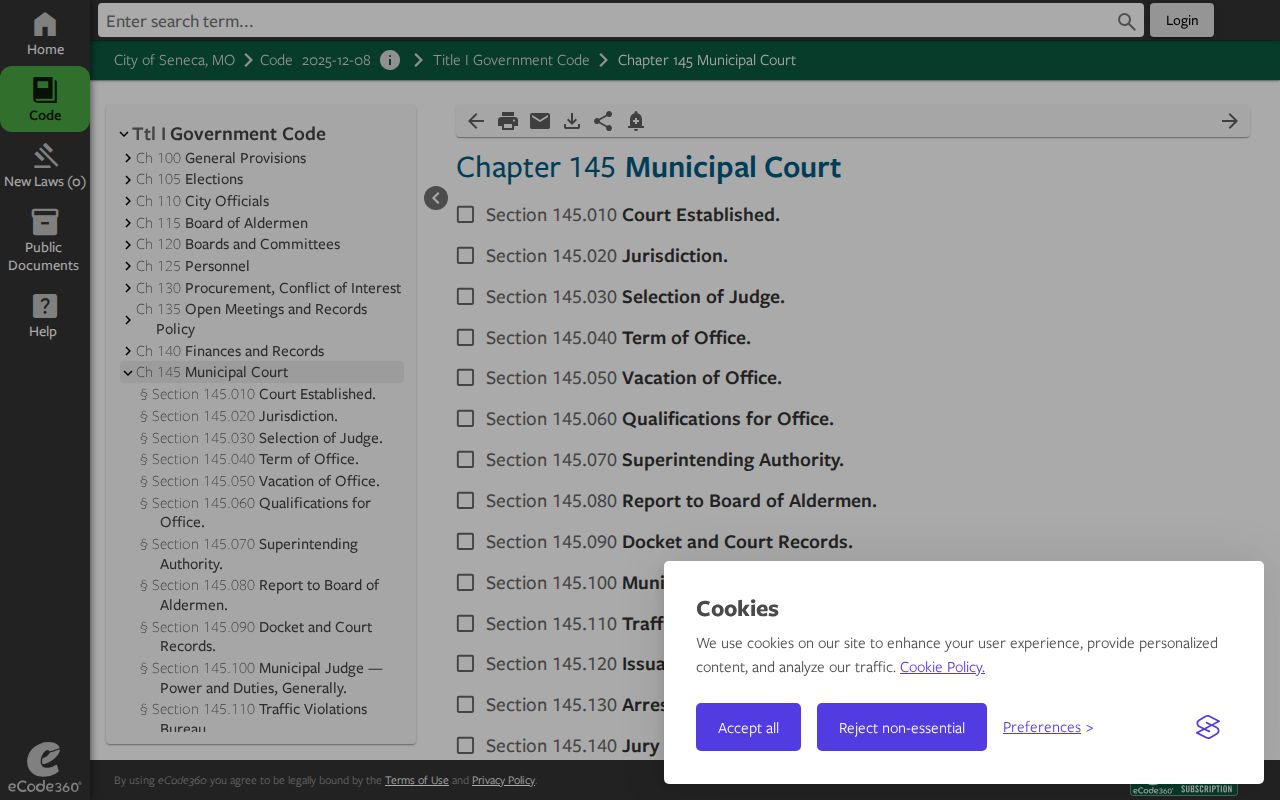Image resolution: width=1280 pixels, height=800 pixels.
Task: Expand Ch 100 General Provisions
Action: (128, 158)
